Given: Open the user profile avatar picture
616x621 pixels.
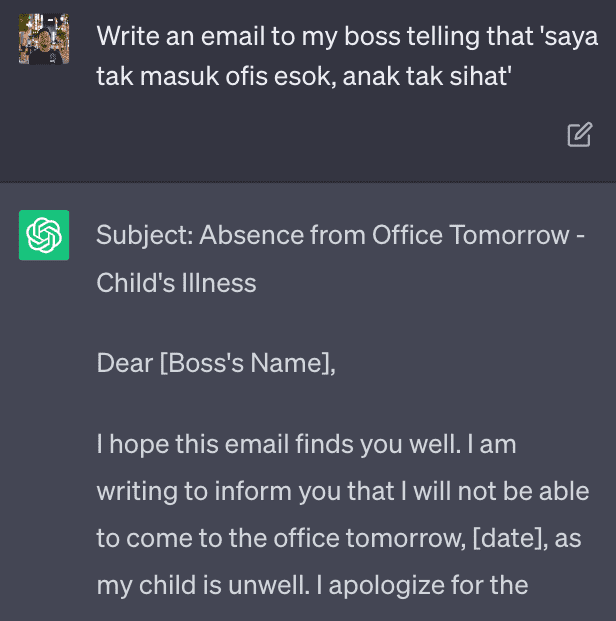Looking at the screenshot, I should (x=44, y=39).
